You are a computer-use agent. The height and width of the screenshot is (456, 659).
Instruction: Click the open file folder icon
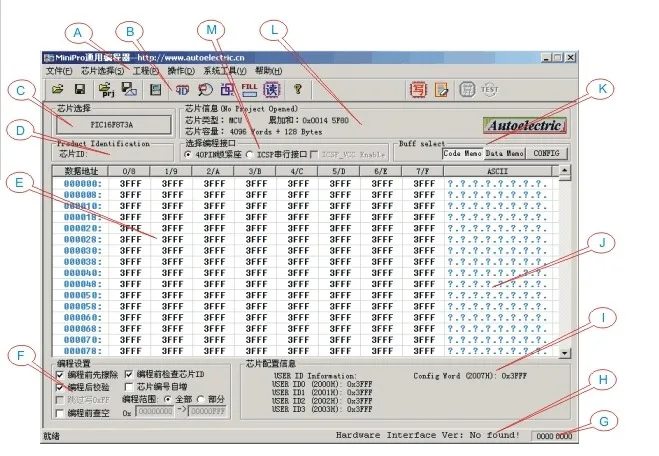coord(58,89)
